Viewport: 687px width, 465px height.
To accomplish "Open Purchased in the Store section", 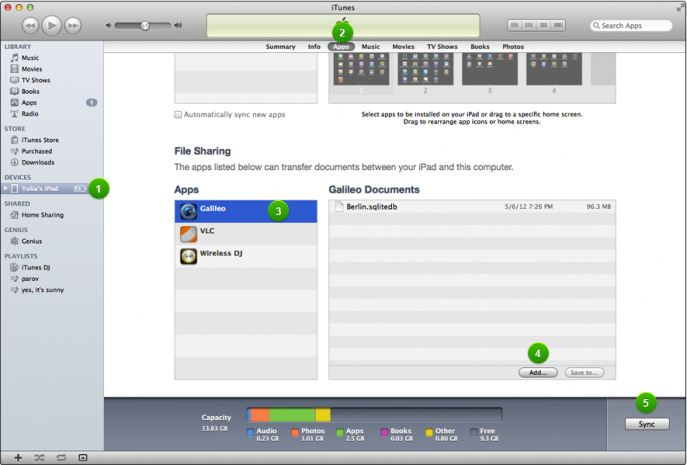I will [36, 151].
